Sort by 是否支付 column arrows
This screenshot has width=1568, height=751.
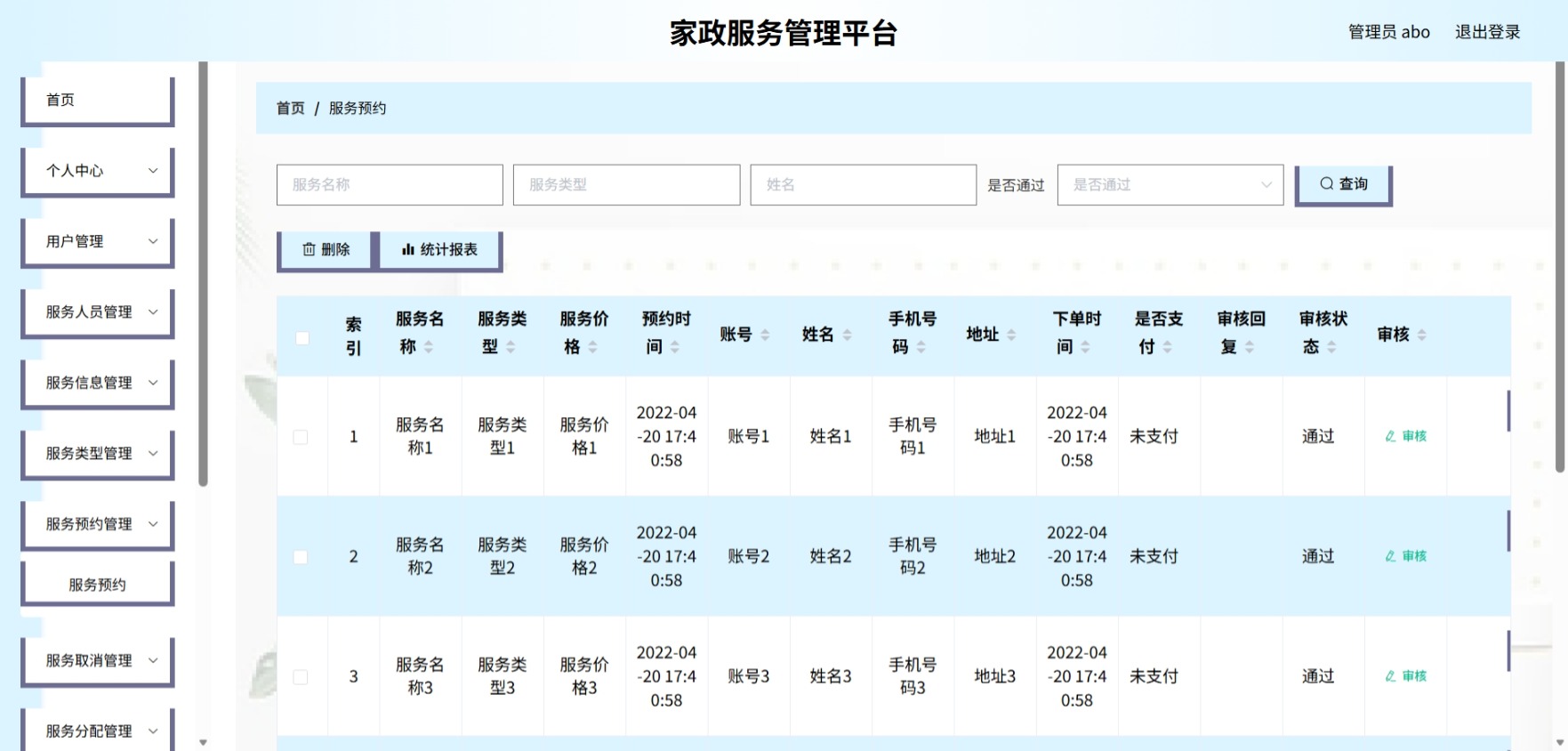tap(1167, 347)
